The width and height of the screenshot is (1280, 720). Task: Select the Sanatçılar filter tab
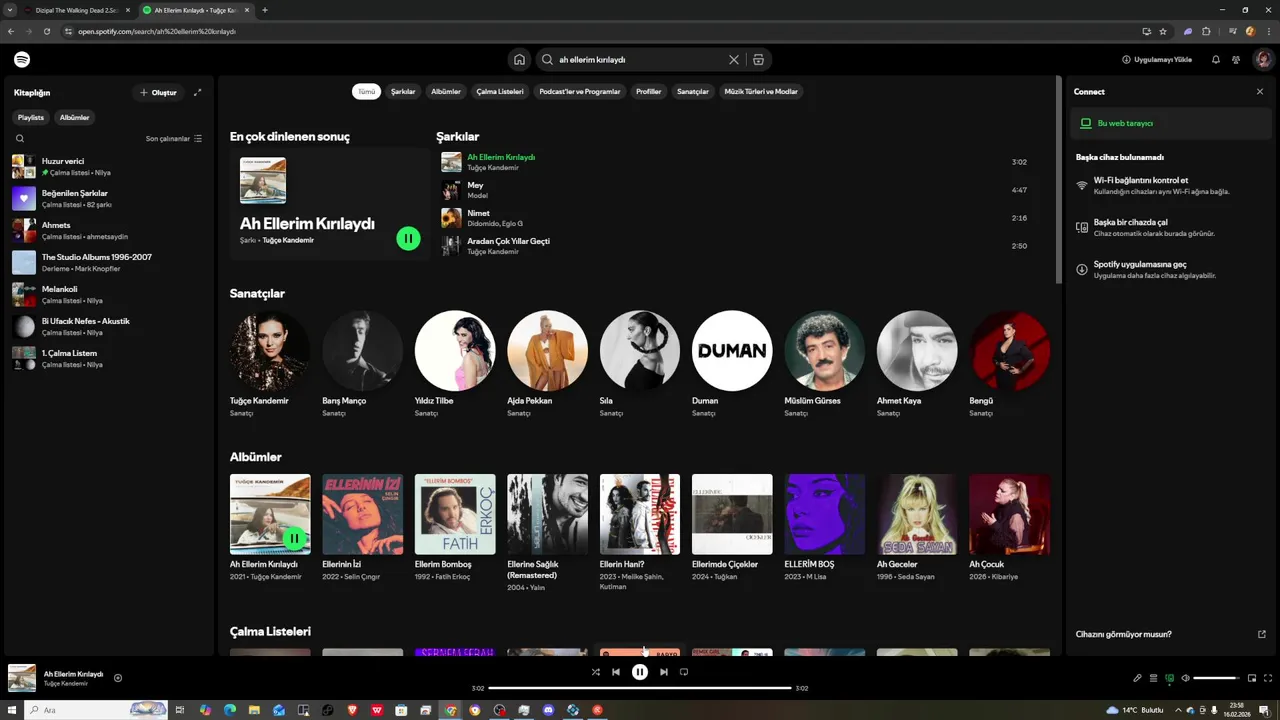coord(693,91)
